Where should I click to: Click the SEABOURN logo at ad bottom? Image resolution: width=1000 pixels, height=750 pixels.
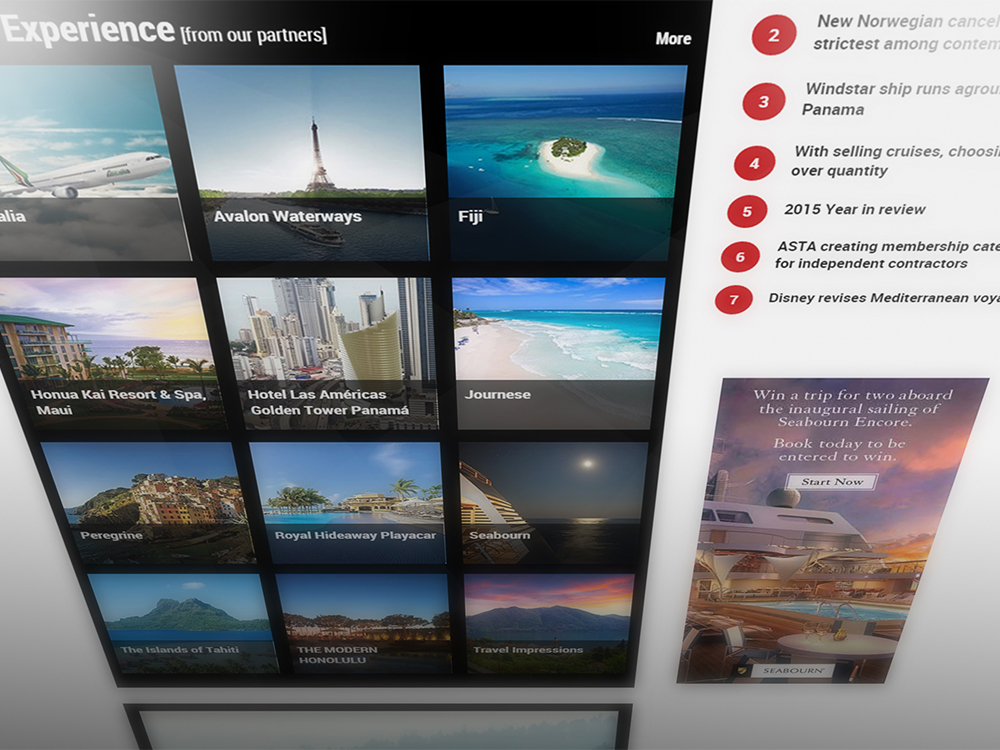coord(793,670)
